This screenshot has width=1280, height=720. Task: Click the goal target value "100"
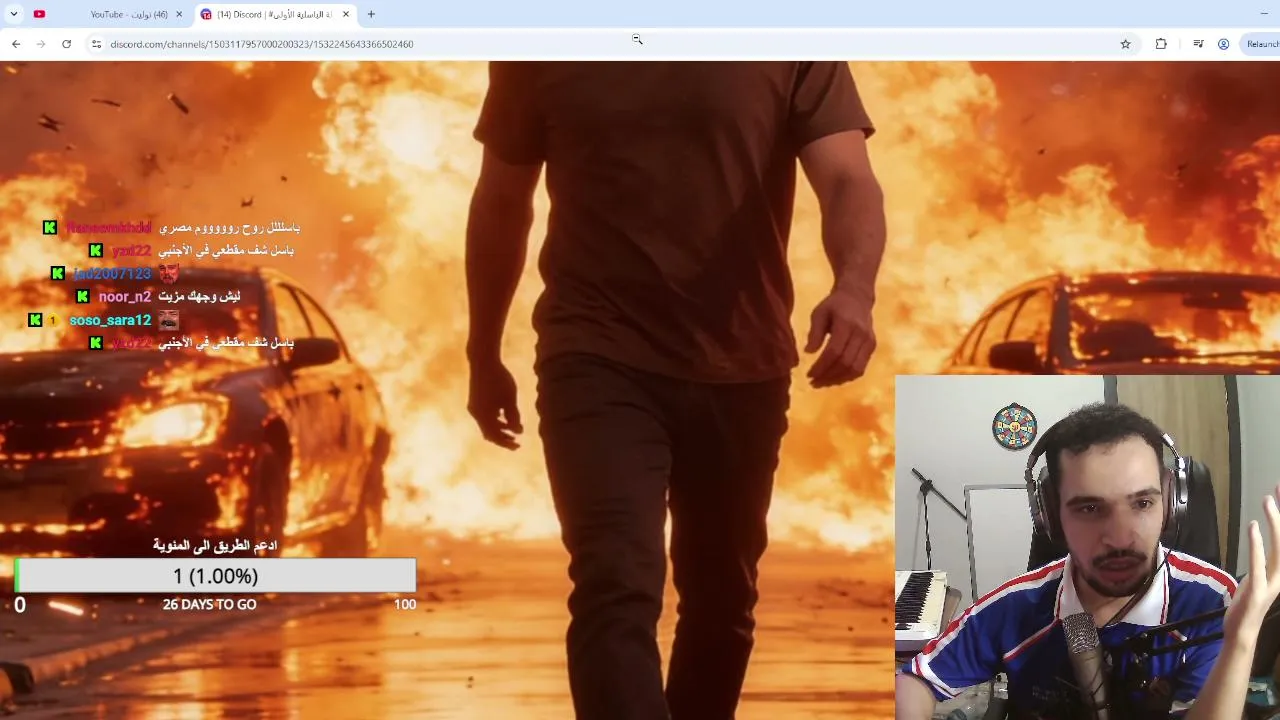pos(405,604)
